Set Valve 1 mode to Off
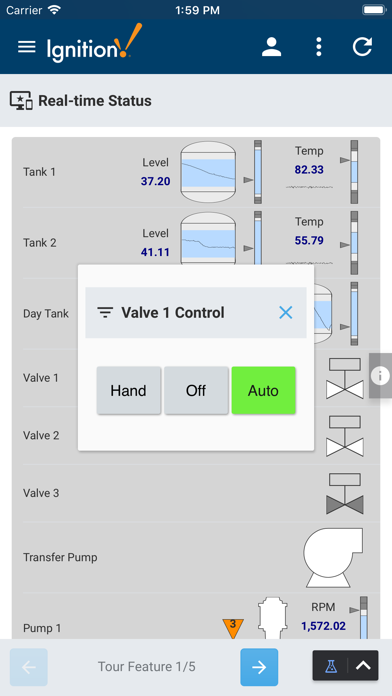Screen dimensions: 392x696 point(196,391)
